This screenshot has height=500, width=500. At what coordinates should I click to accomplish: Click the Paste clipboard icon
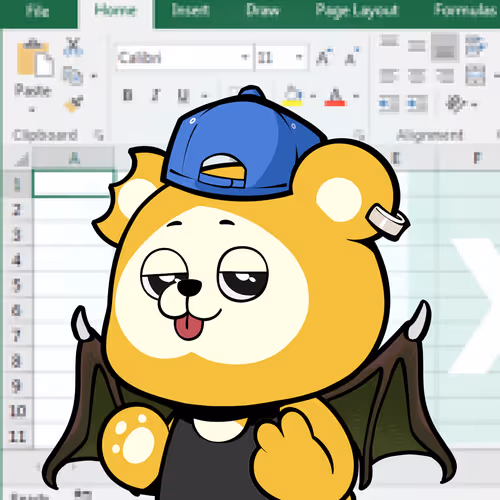[x=35, y=58]
